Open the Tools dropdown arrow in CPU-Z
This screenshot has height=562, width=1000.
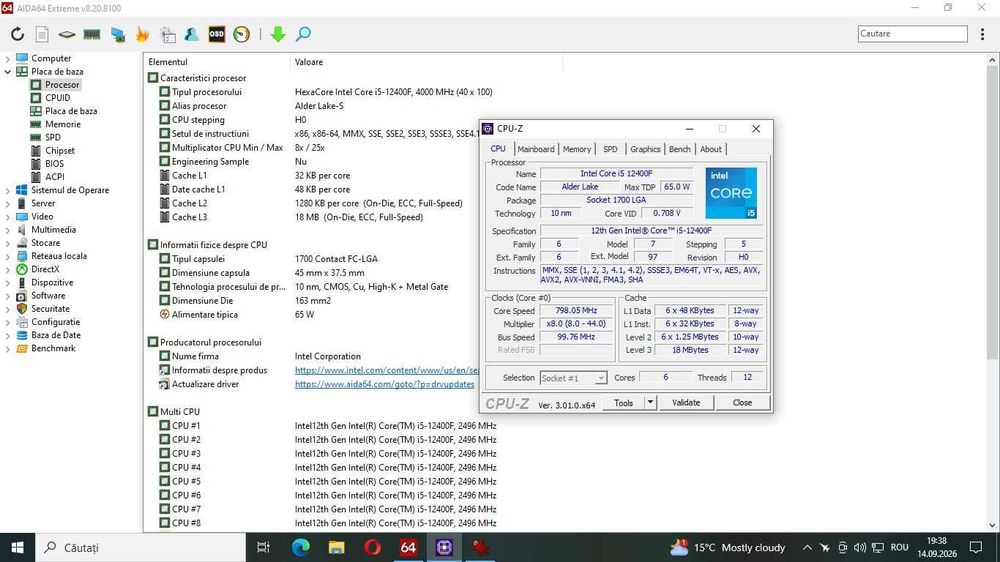650,403
